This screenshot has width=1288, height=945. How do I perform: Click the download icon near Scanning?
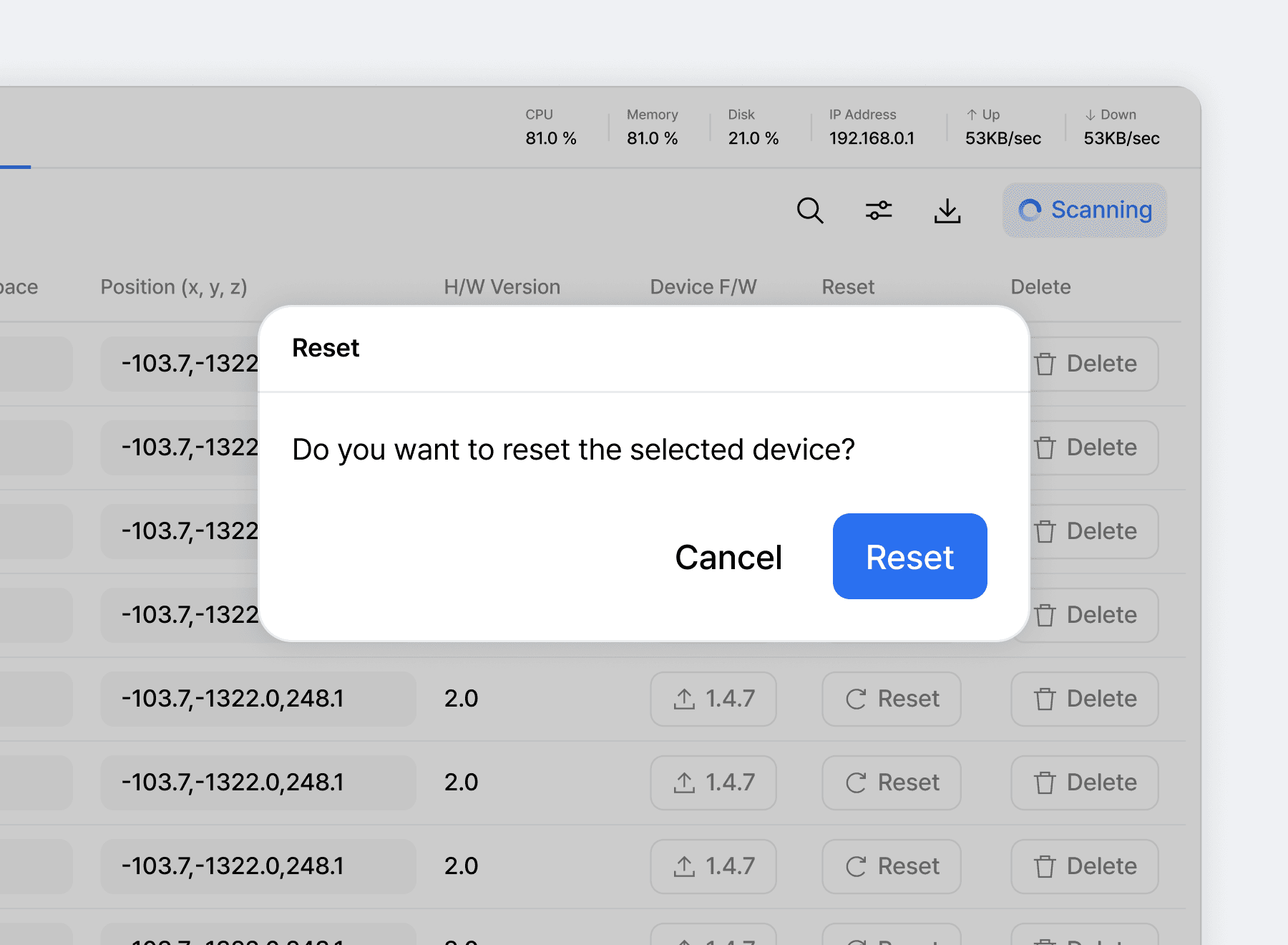[947, 211]
